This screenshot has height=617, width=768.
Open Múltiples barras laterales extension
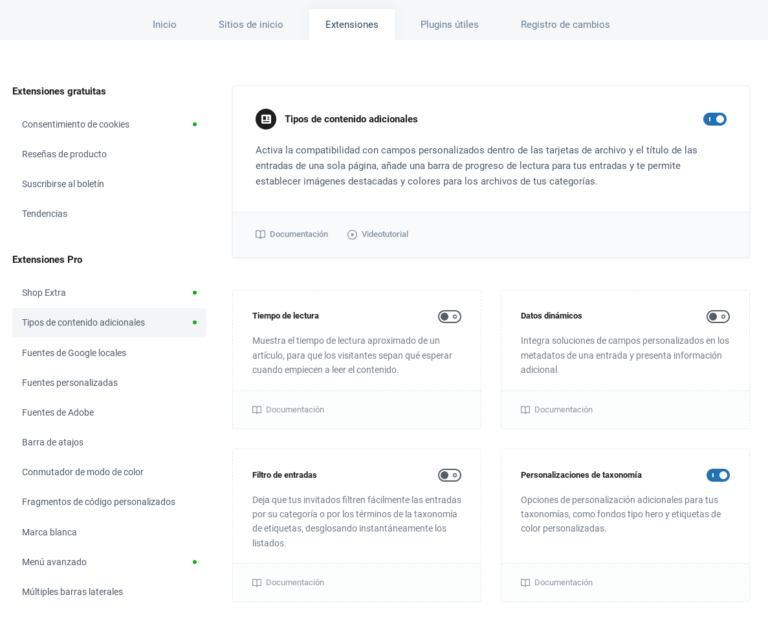coord(109,592)
